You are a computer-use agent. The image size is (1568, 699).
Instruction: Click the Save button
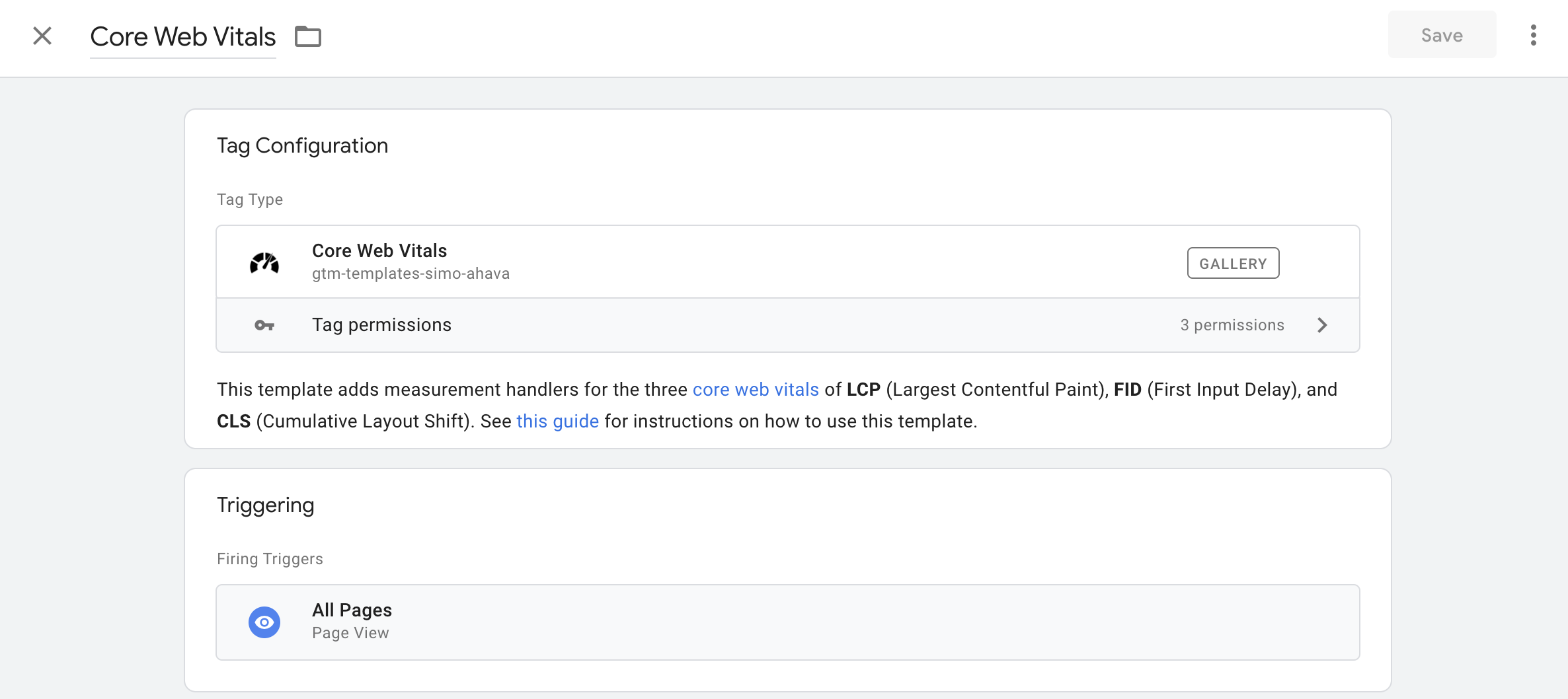[x=1442, y=35]
